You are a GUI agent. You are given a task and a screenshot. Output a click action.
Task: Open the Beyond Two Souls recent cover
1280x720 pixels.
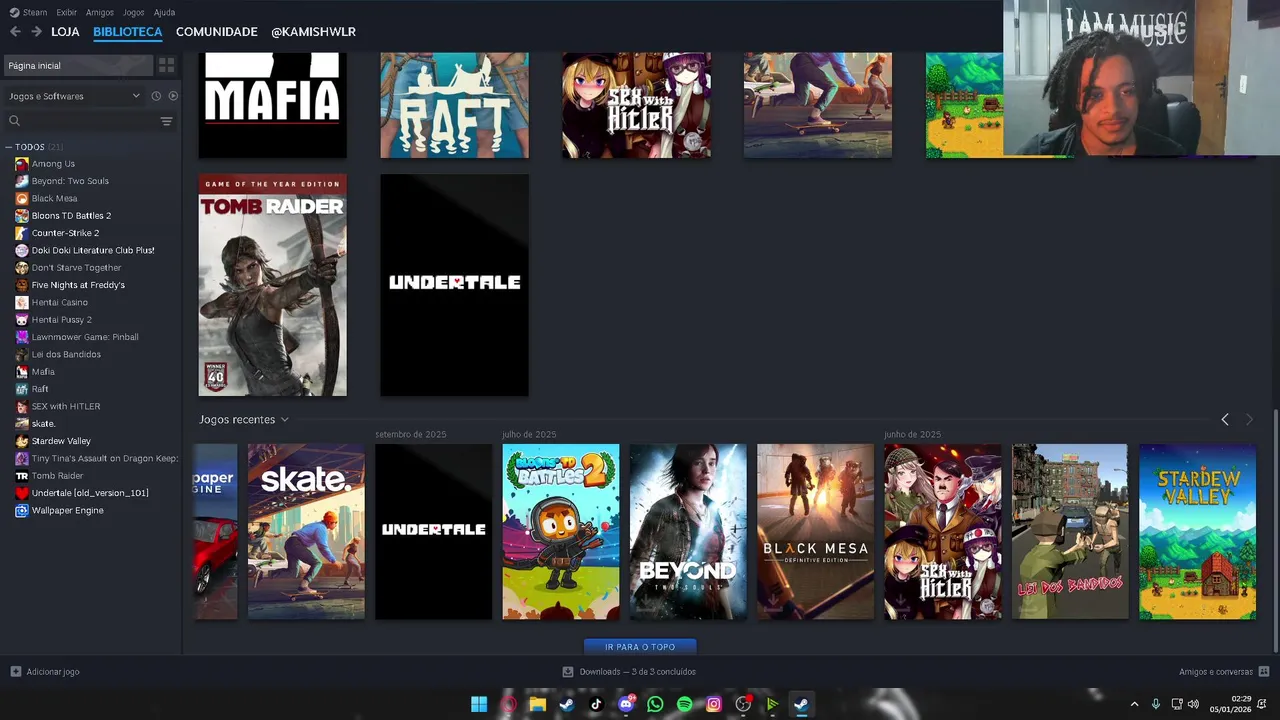688,532
